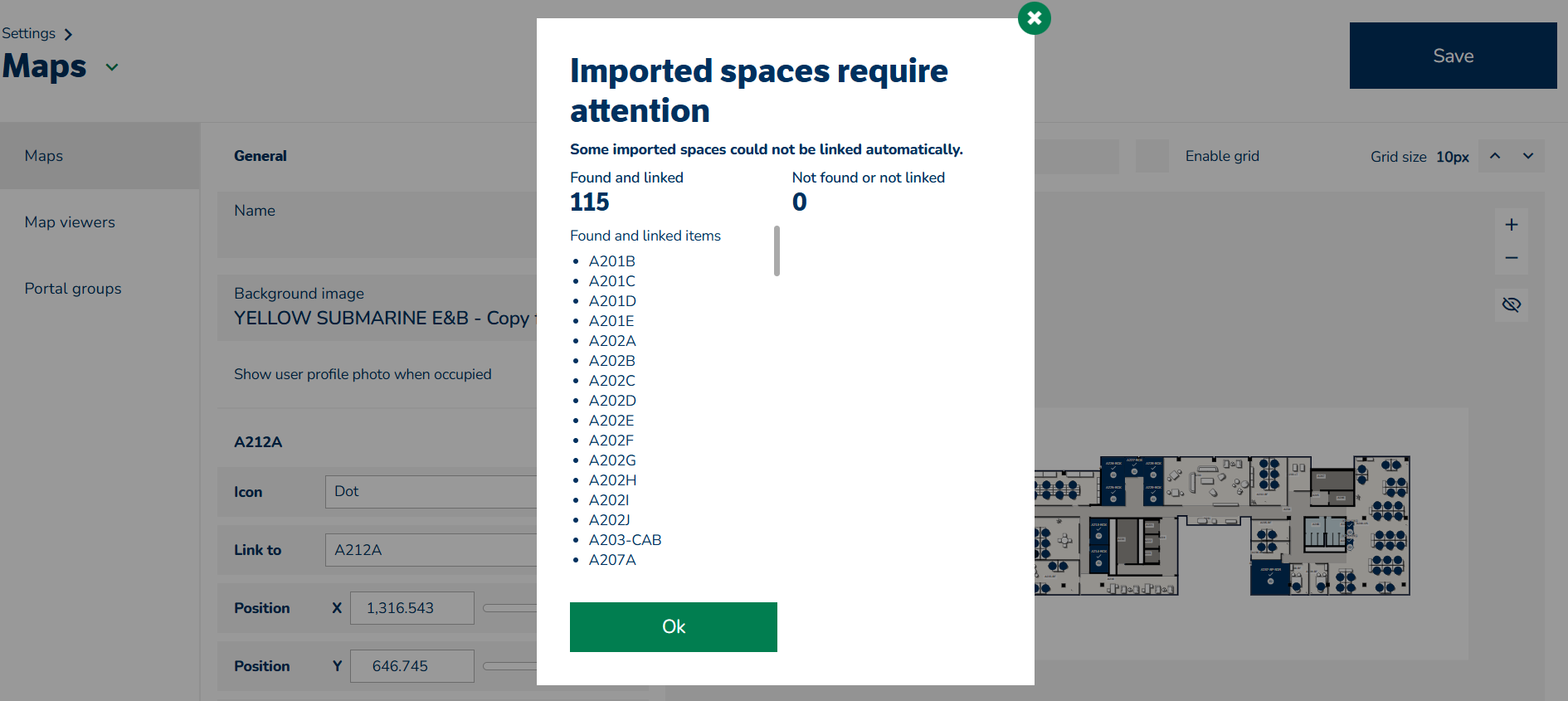Viewport: 1568px width, 701px height.
Task: Click the linked items list scrollbar
Action: (777, 251)
